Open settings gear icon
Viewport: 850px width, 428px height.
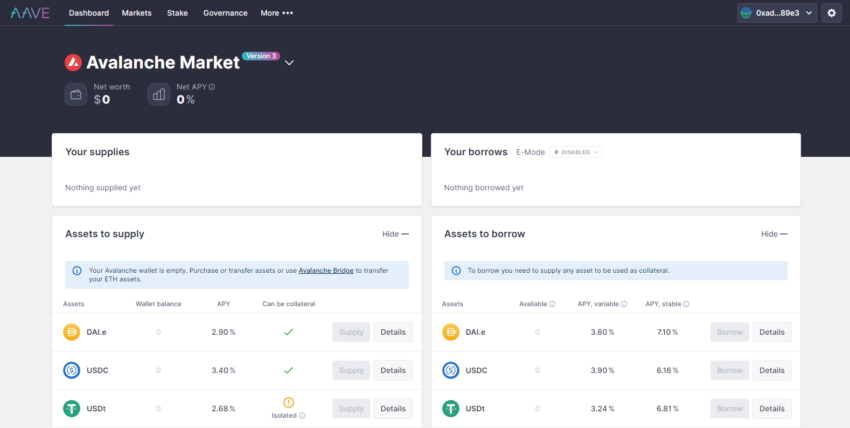click(x=832, y=13)
